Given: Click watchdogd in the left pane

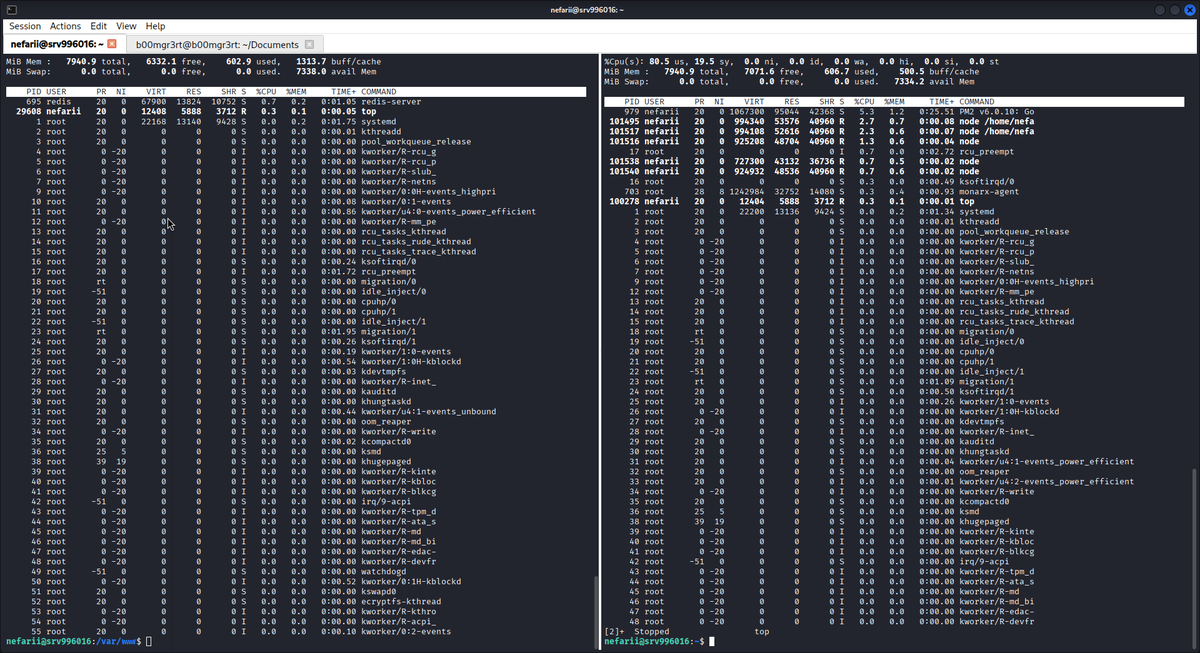Looking at the screenshot, I should (383, 572).
